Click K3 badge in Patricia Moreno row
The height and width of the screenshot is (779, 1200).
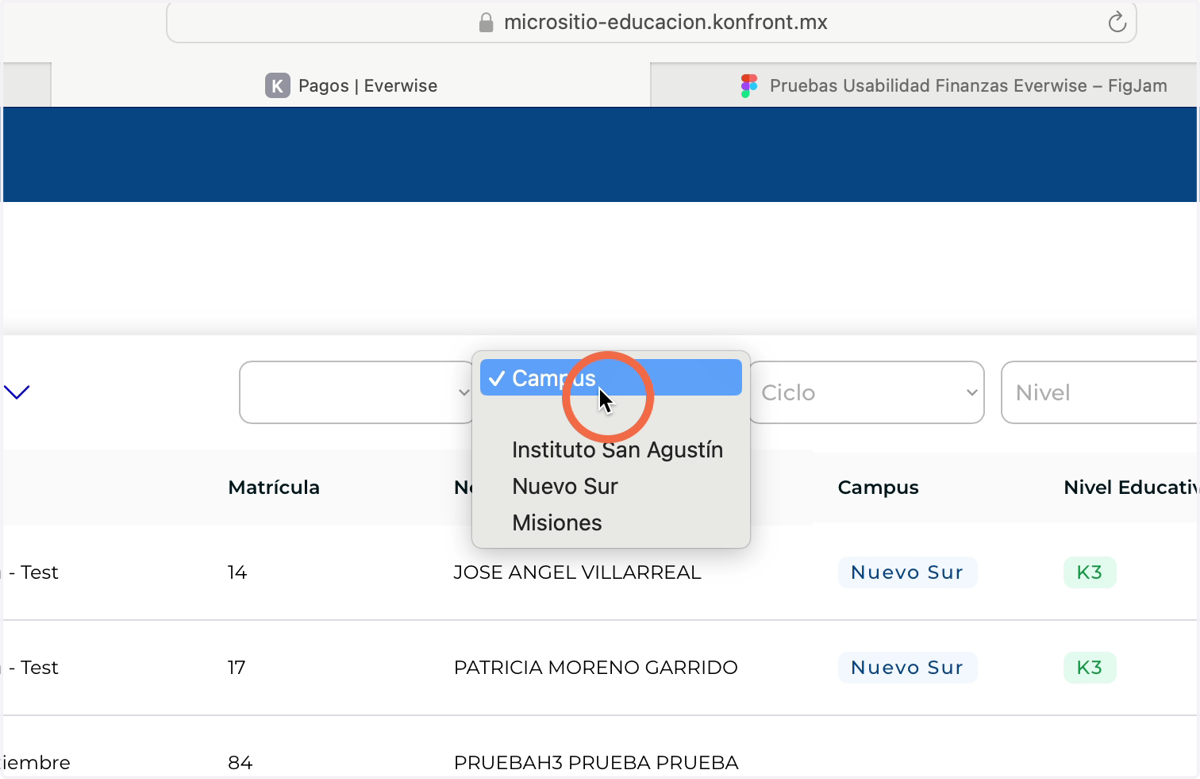1089,667
